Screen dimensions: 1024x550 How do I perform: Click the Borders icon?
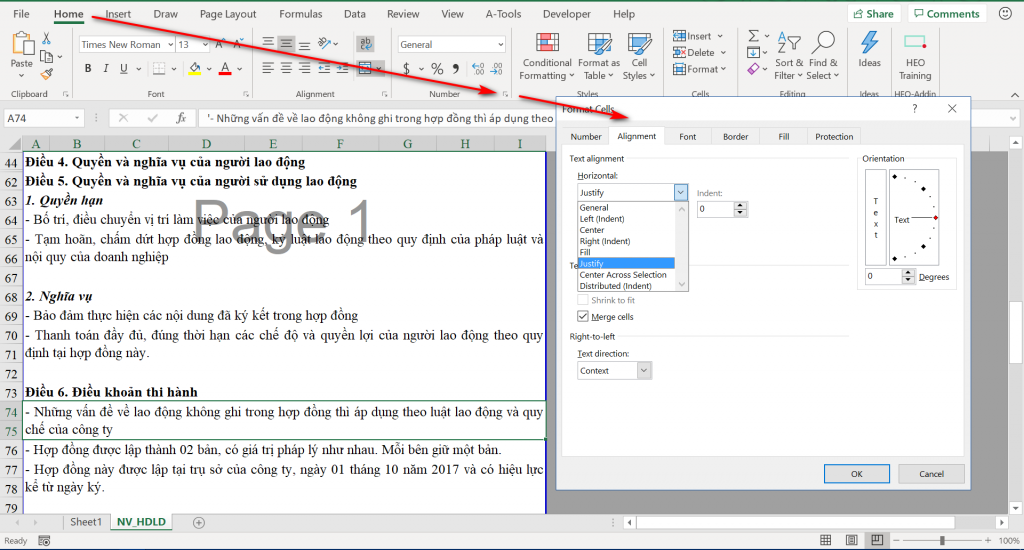[x=159, y=68]
